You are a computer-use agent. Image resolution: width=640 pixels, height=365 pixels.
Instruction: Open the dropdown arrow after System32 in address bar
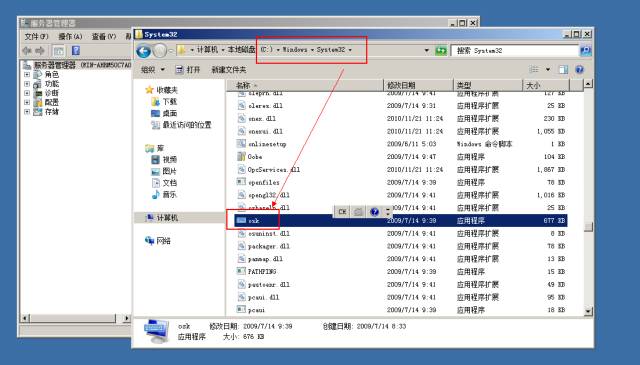[350, 50]
